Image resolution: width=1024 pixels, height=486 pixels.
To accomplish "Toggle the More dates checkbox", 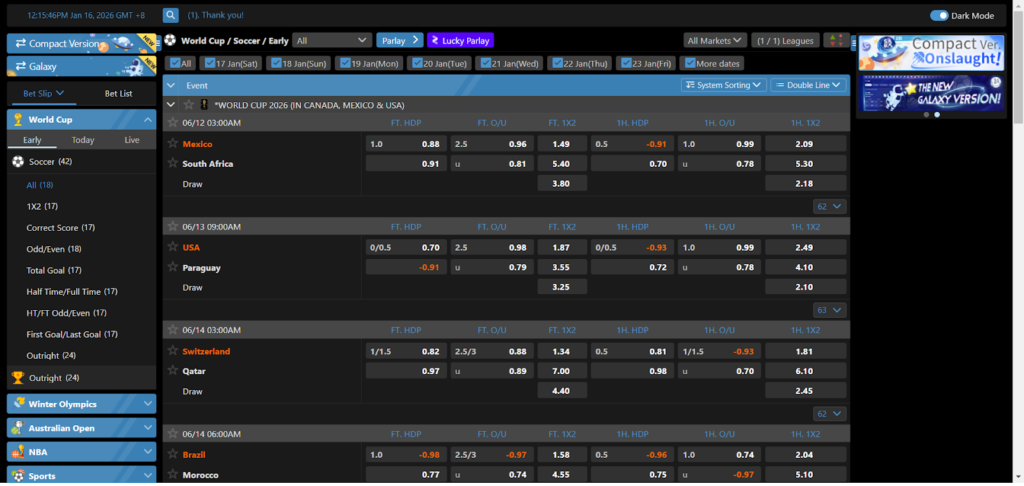I will [689, 63].
